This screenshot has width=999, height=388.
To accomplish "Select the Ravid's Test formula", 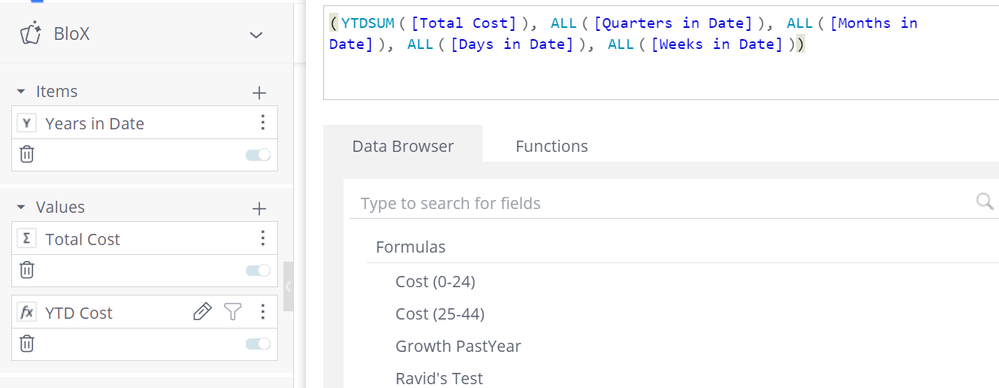I will 439,378.
